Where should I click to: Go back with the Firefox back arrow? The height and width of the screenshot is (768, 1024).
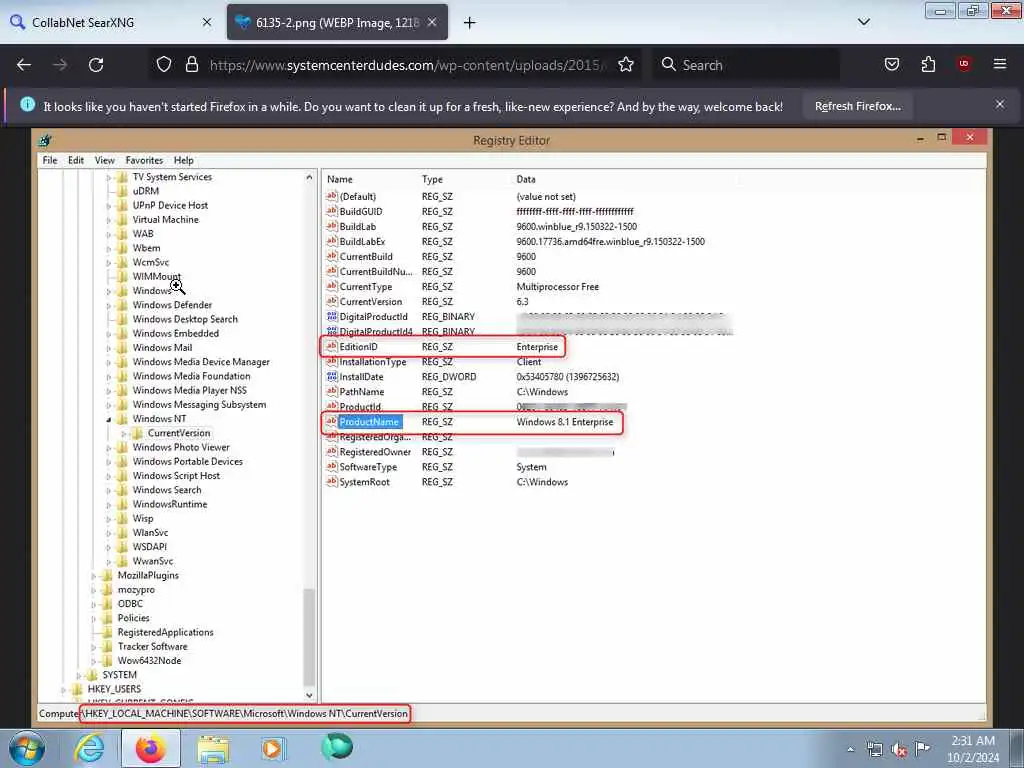[x=24, y=65]
